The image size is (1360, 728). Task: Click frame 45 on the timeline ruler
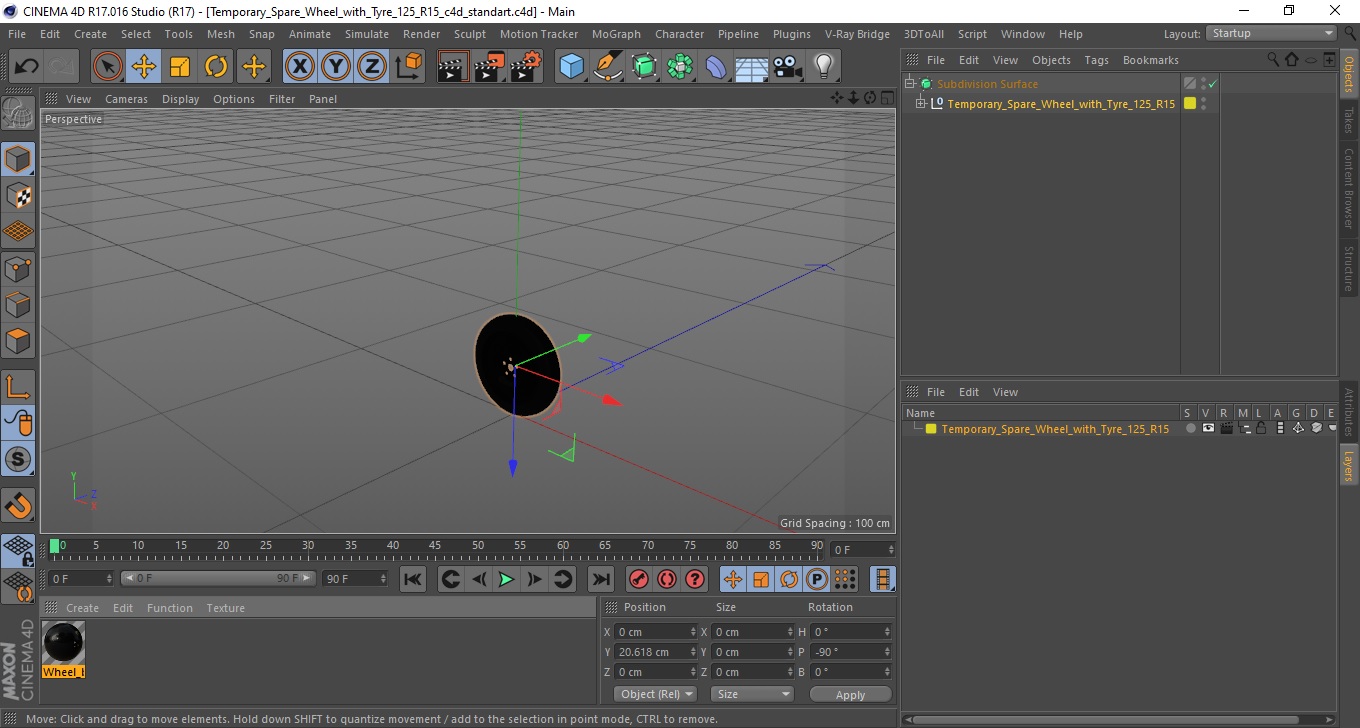tap(435, 546)
